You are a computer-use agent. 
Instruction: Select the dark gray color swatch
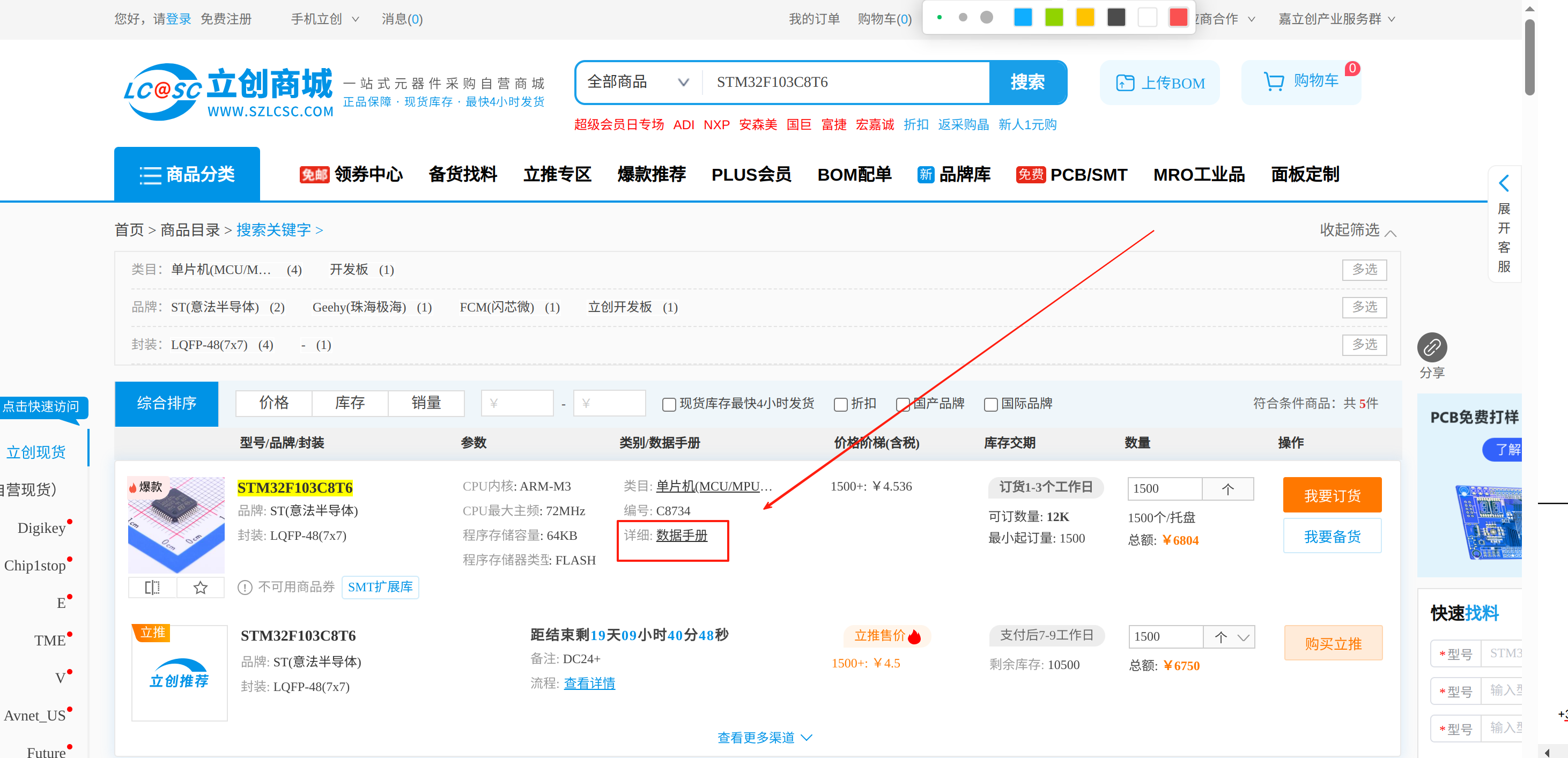point(1116,17)
